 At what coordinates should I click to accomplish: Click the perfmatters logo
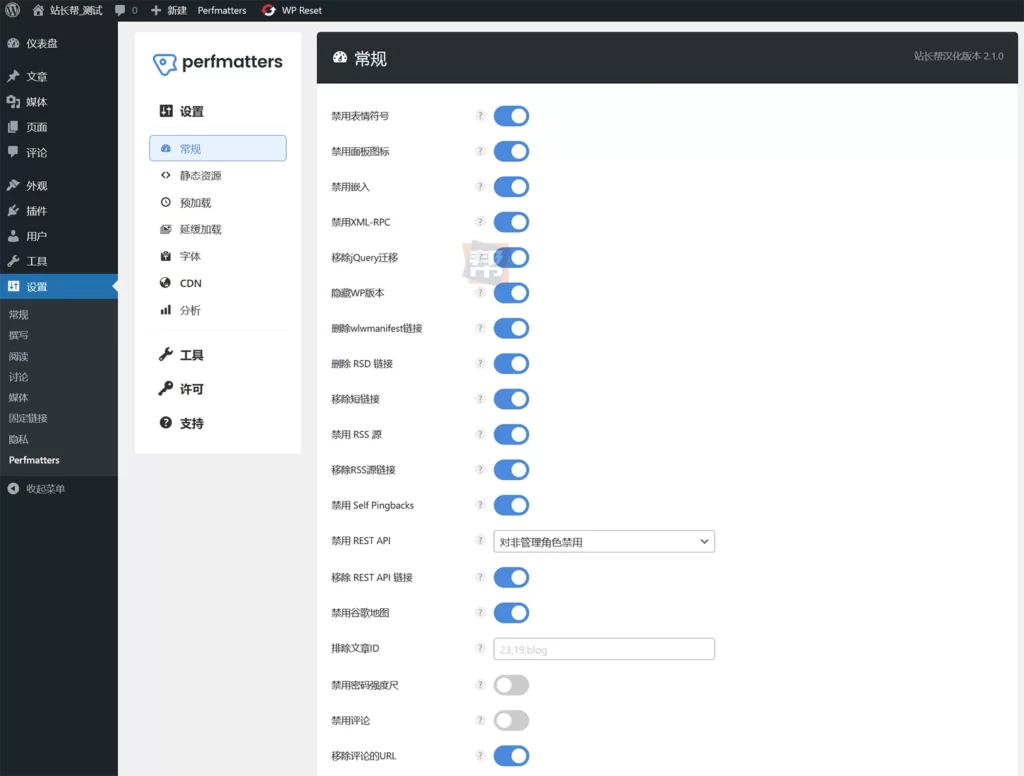[217, 63]
